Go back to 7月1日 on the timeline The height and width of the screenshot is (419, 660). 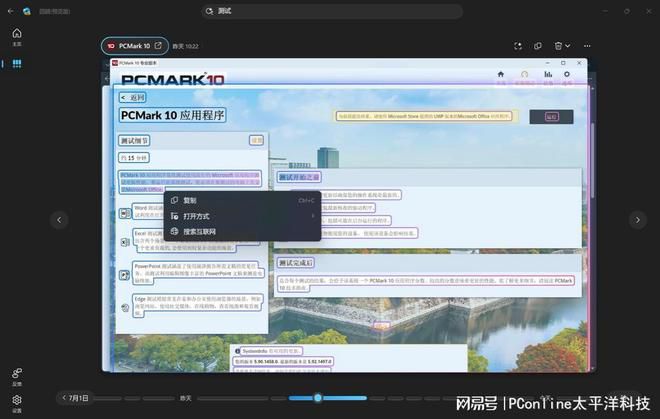[75, 398]
